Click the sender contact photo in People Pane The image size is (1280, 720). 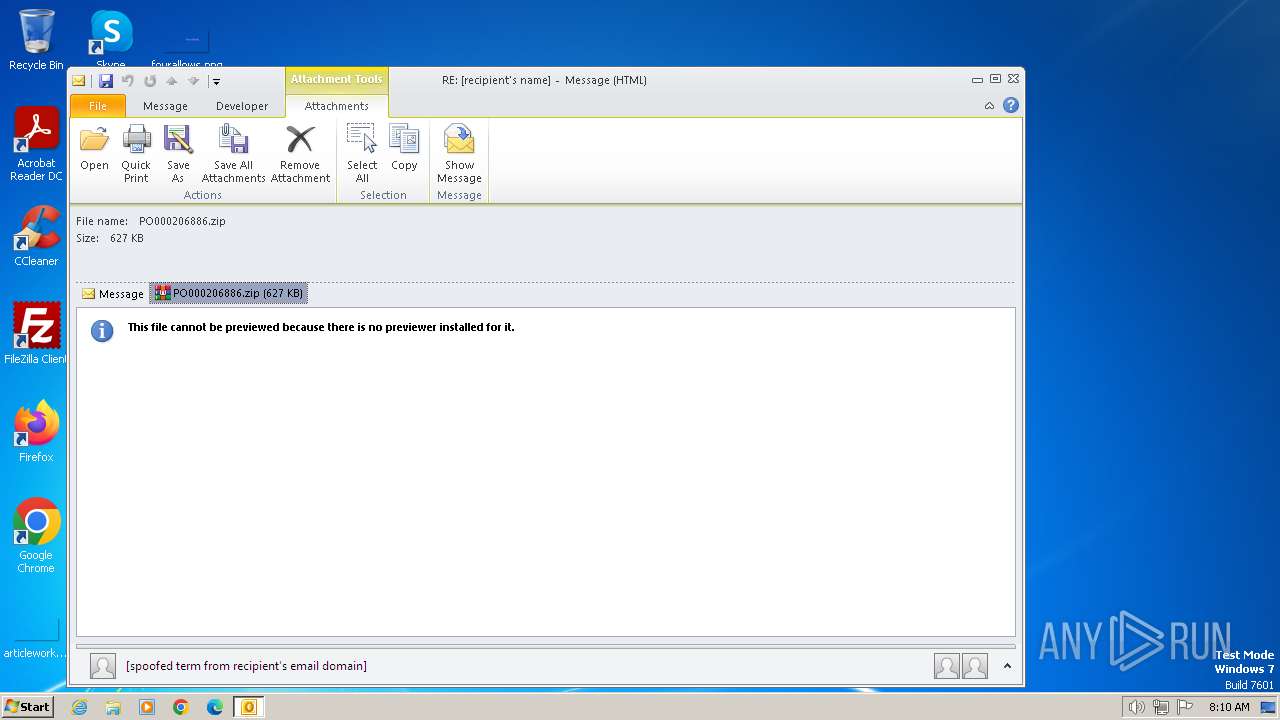pyautogui.click(x=103, y=666)
